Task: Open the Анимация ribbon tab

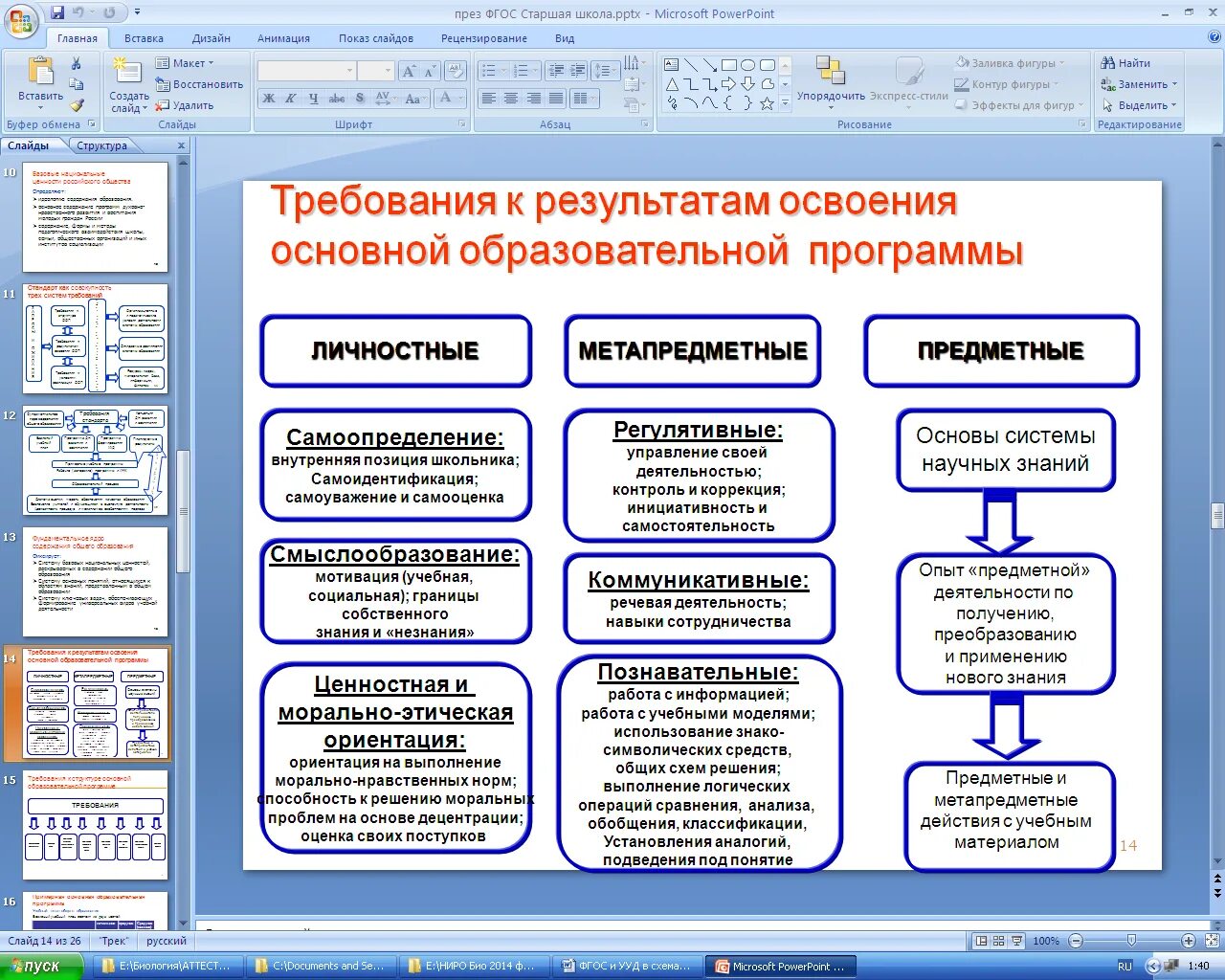Action: [x=283, y=38]
